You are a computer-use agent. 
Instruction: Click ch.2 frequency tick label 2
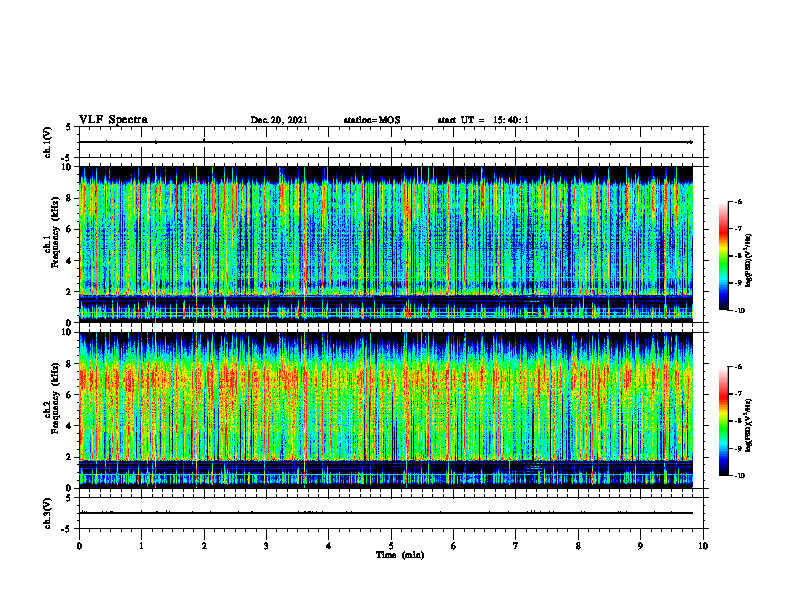point(70,457)
